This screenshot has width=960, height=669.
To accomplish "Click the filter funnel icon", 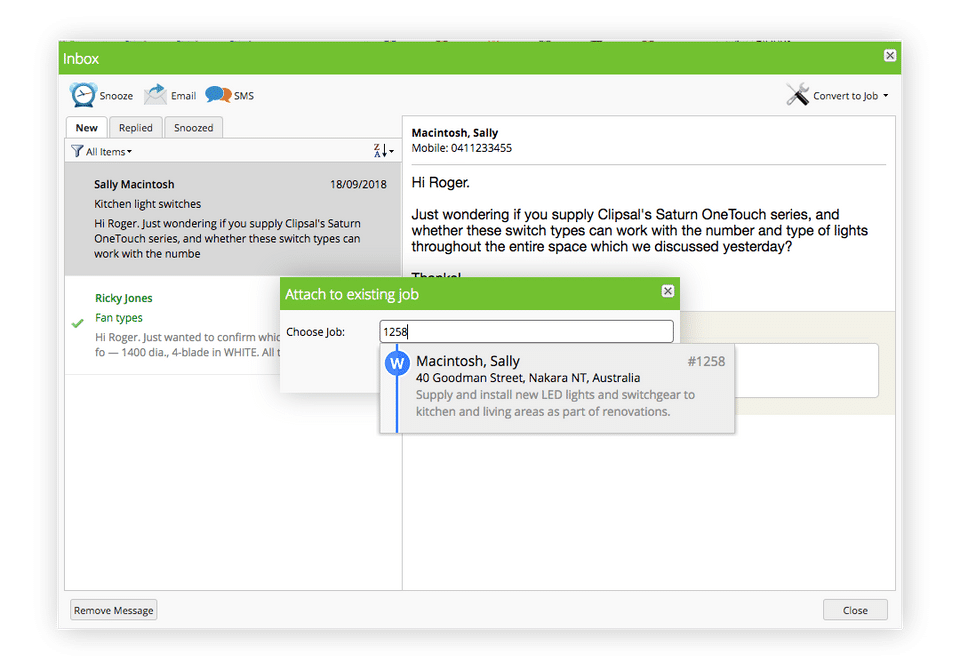I will [77, 151].
